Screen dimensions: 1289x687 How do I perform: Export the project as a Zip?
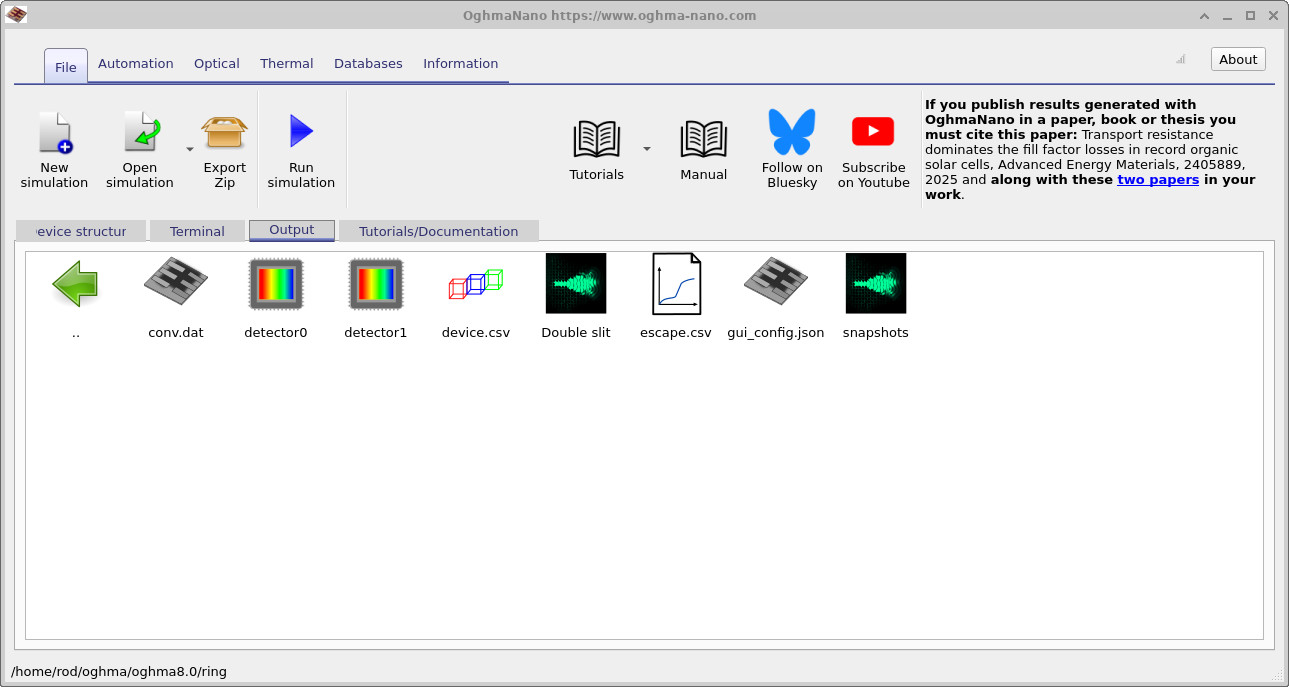tap(224, 145)
